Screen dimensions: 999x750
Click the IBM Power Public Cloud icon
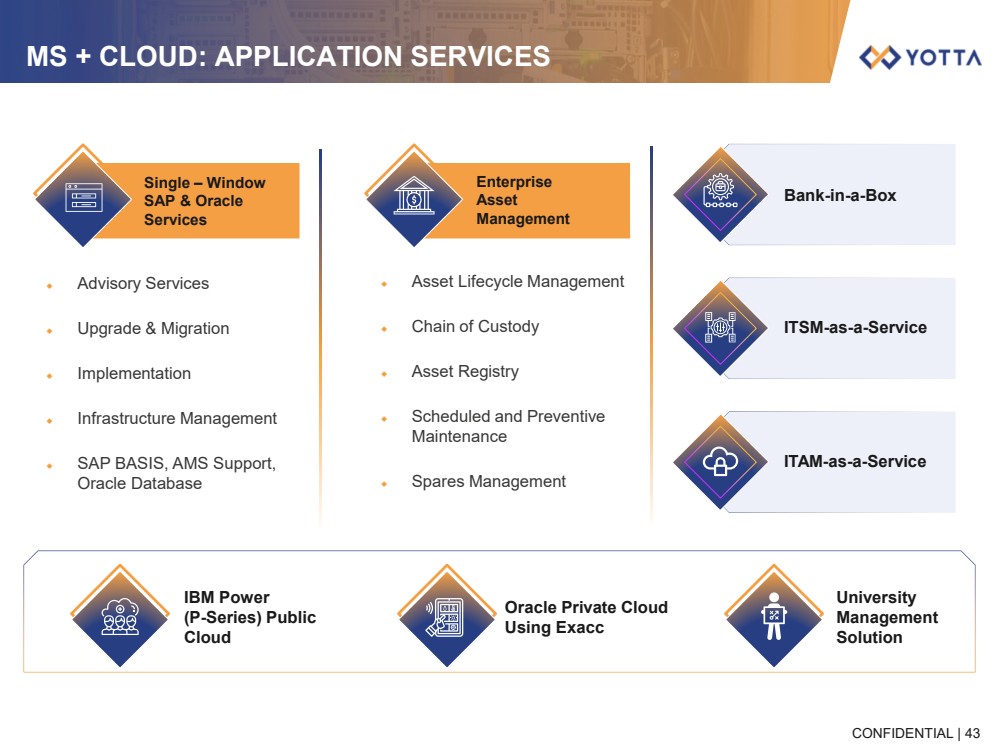pos(120,618)
